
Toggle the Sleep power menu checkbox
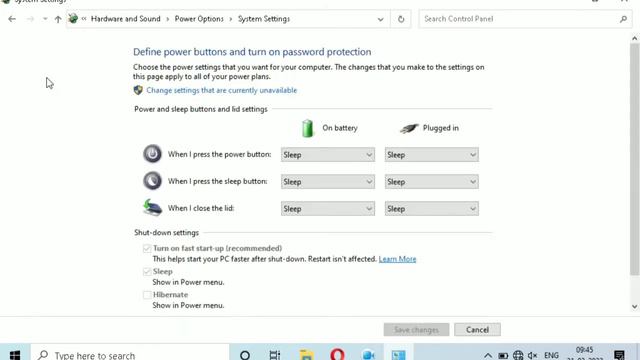pyautogui.click(x=147, y=271)
